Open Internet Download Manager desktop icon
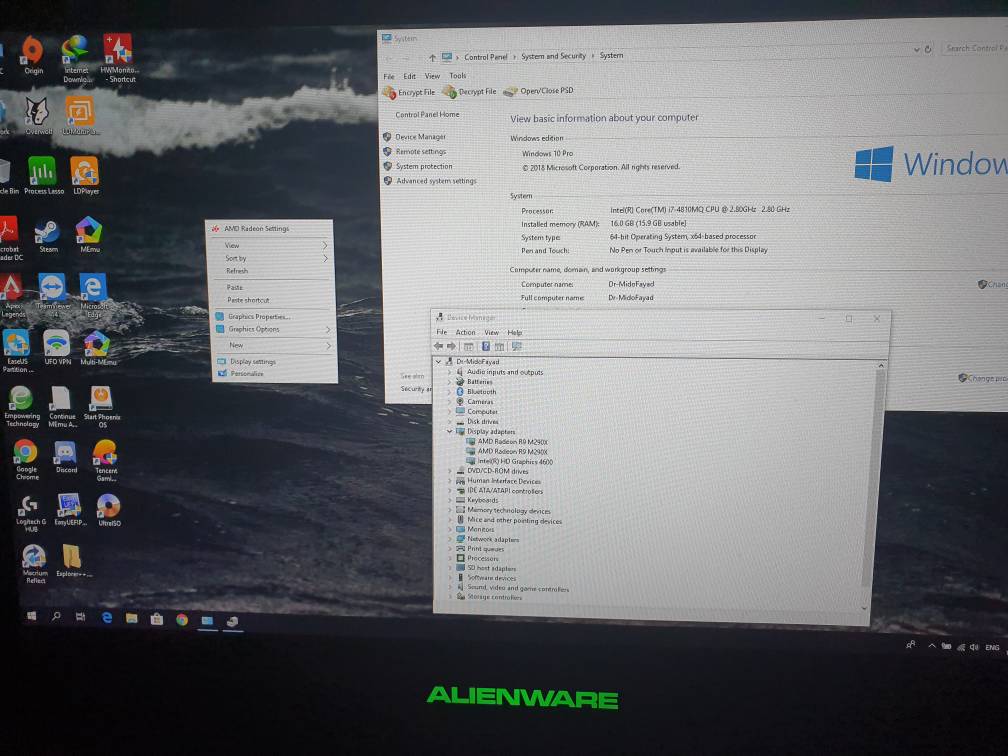1008x756 pixels. (76, 59)
